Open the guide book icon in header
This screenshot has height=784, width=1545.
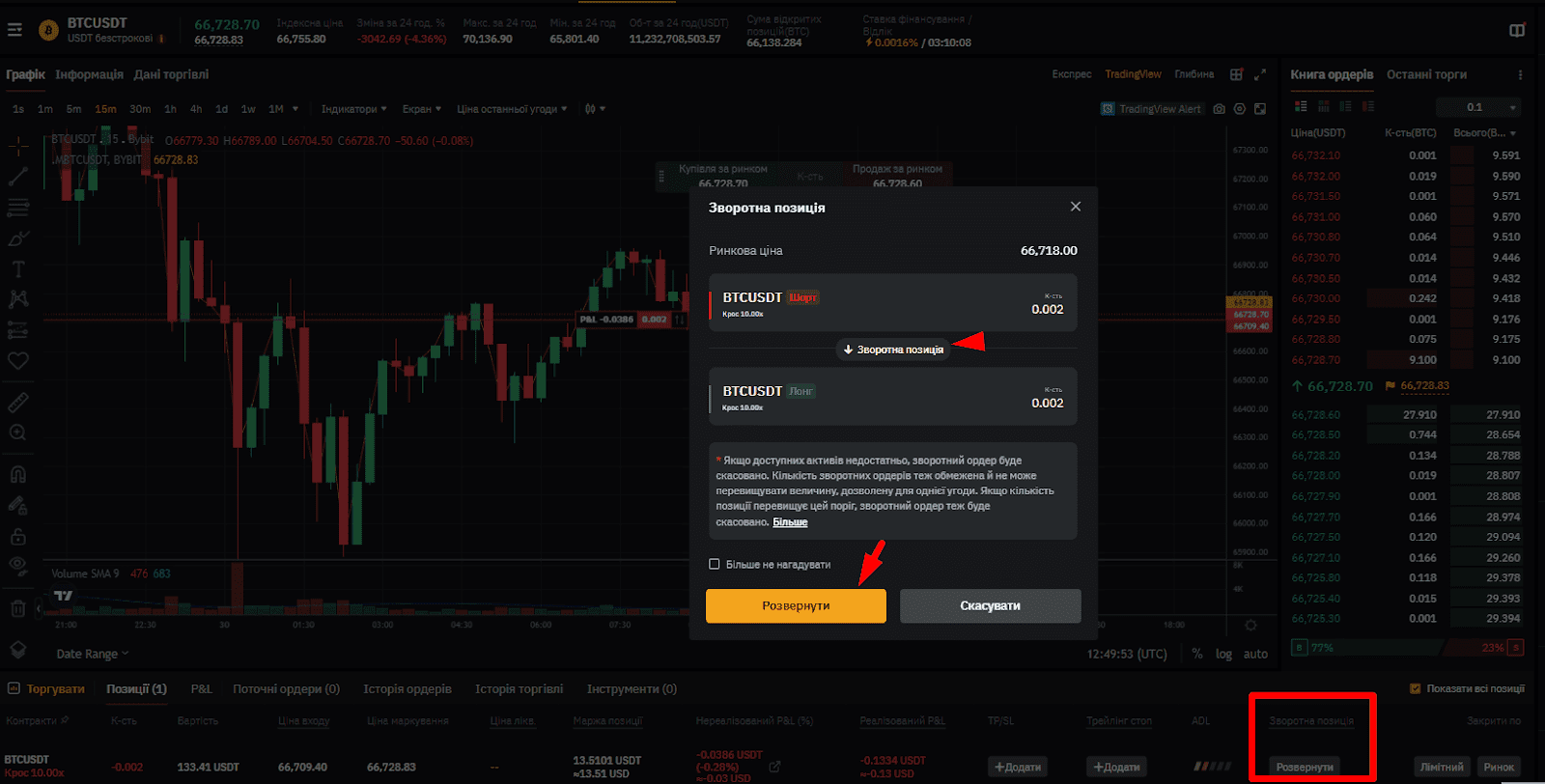[1517, 31]
